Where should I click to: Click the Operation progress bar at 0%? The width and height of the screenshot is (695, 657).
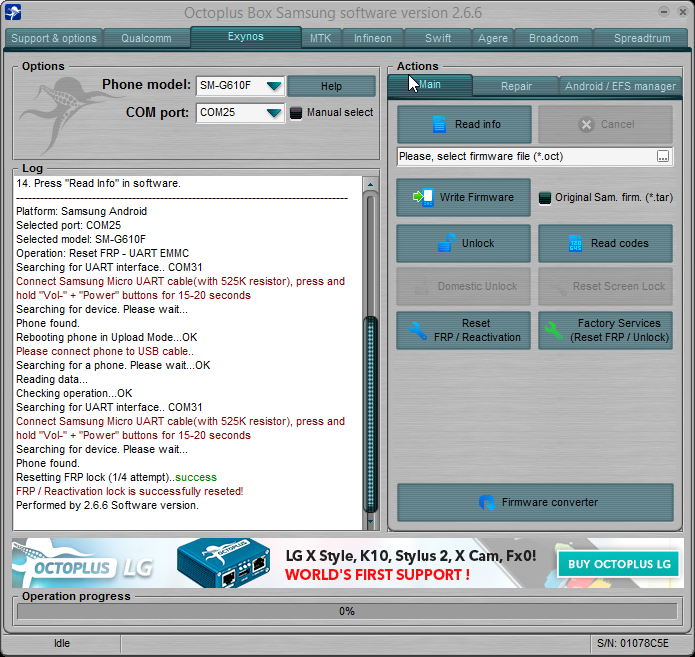[x=347, y=611]
